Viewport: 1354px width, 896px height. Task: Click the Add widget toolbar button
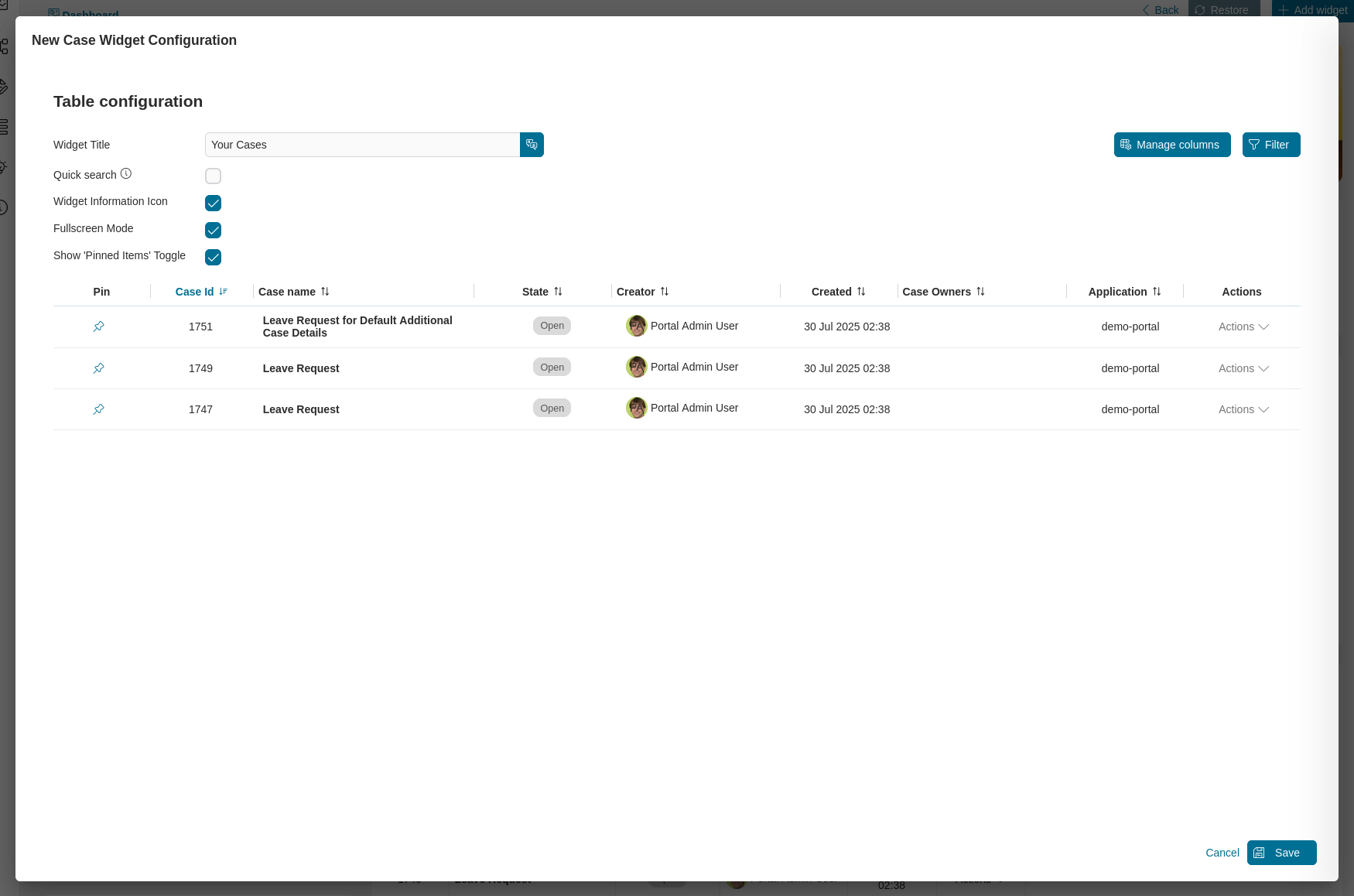click(x=1311, y=9)
